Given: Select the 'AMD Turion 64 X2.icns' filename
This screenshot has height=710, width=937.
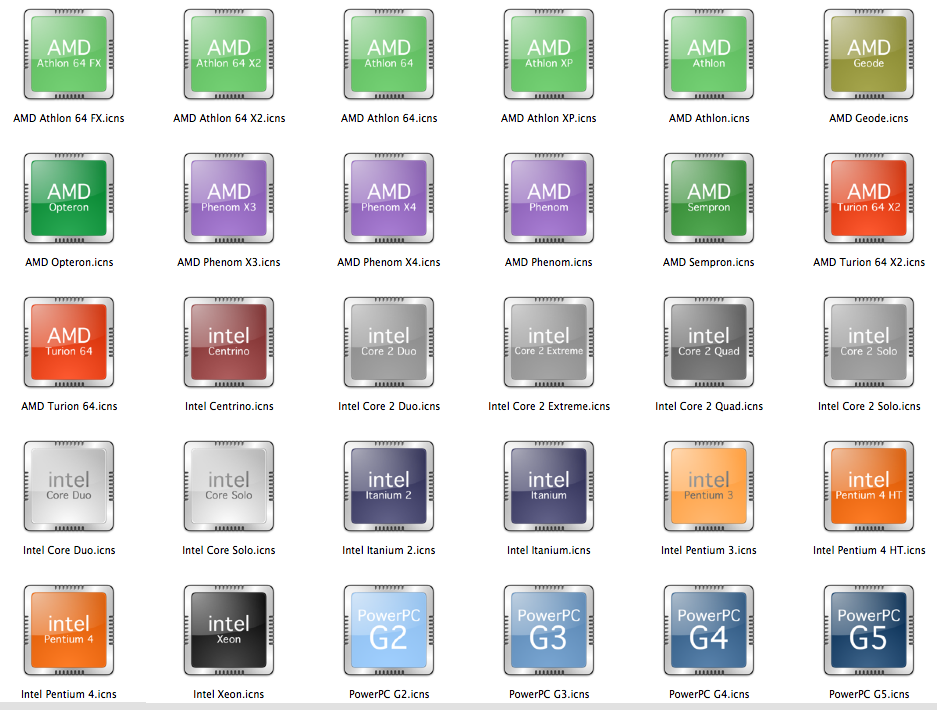Looking at the screenshot, I should click(x=869, y=262).
